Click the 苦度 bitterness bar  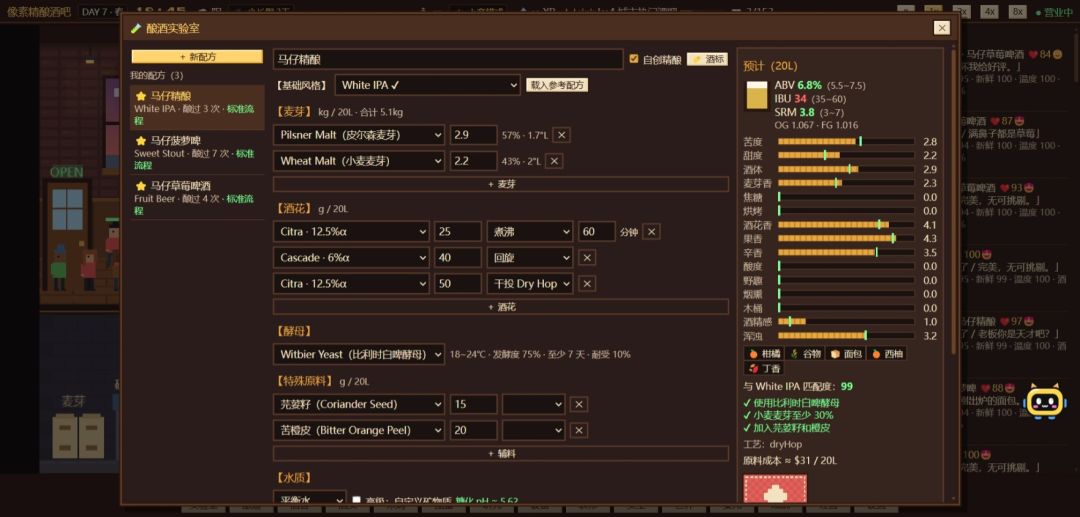[847, 141]
